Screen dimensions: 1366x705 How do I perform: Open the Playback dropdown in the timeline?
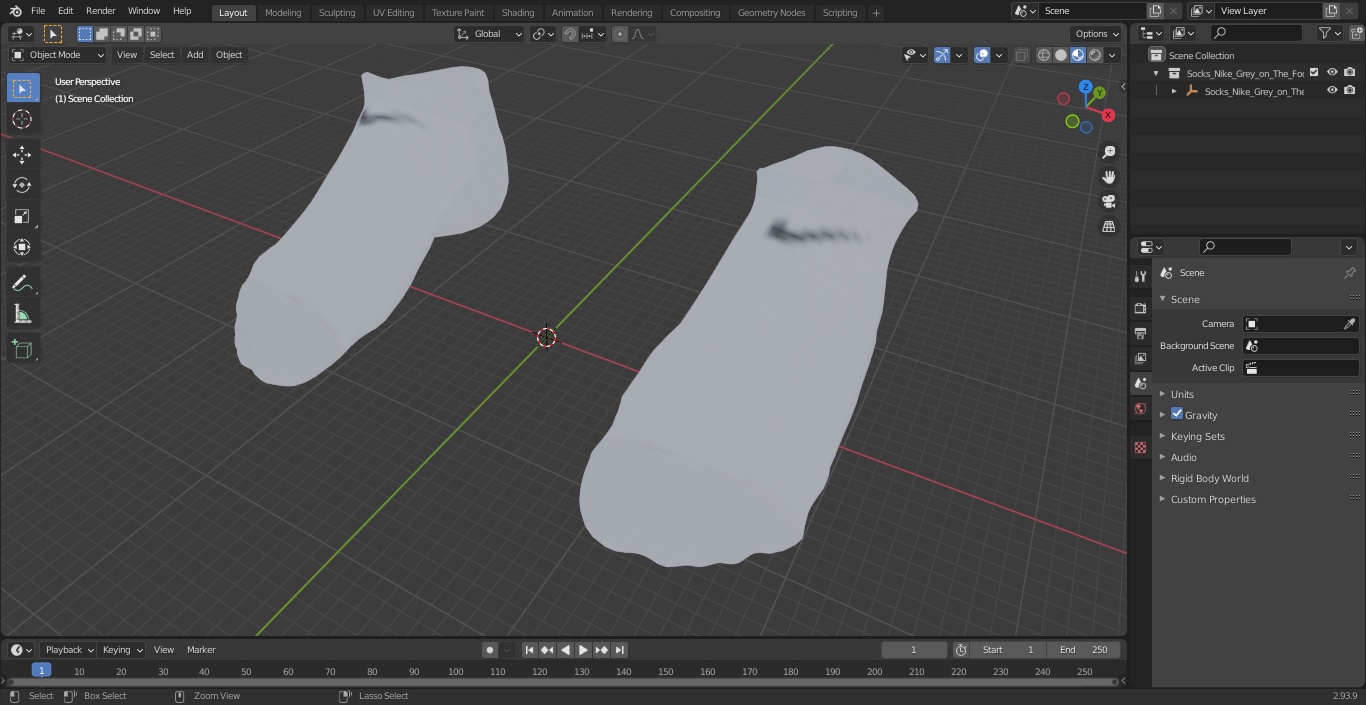[69, 650]
